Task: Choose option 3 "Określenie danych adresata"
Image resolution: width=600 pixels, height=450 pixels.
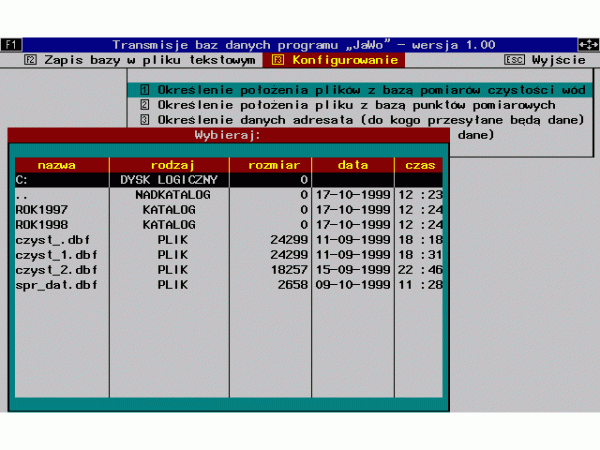Action: pos(360,120)
